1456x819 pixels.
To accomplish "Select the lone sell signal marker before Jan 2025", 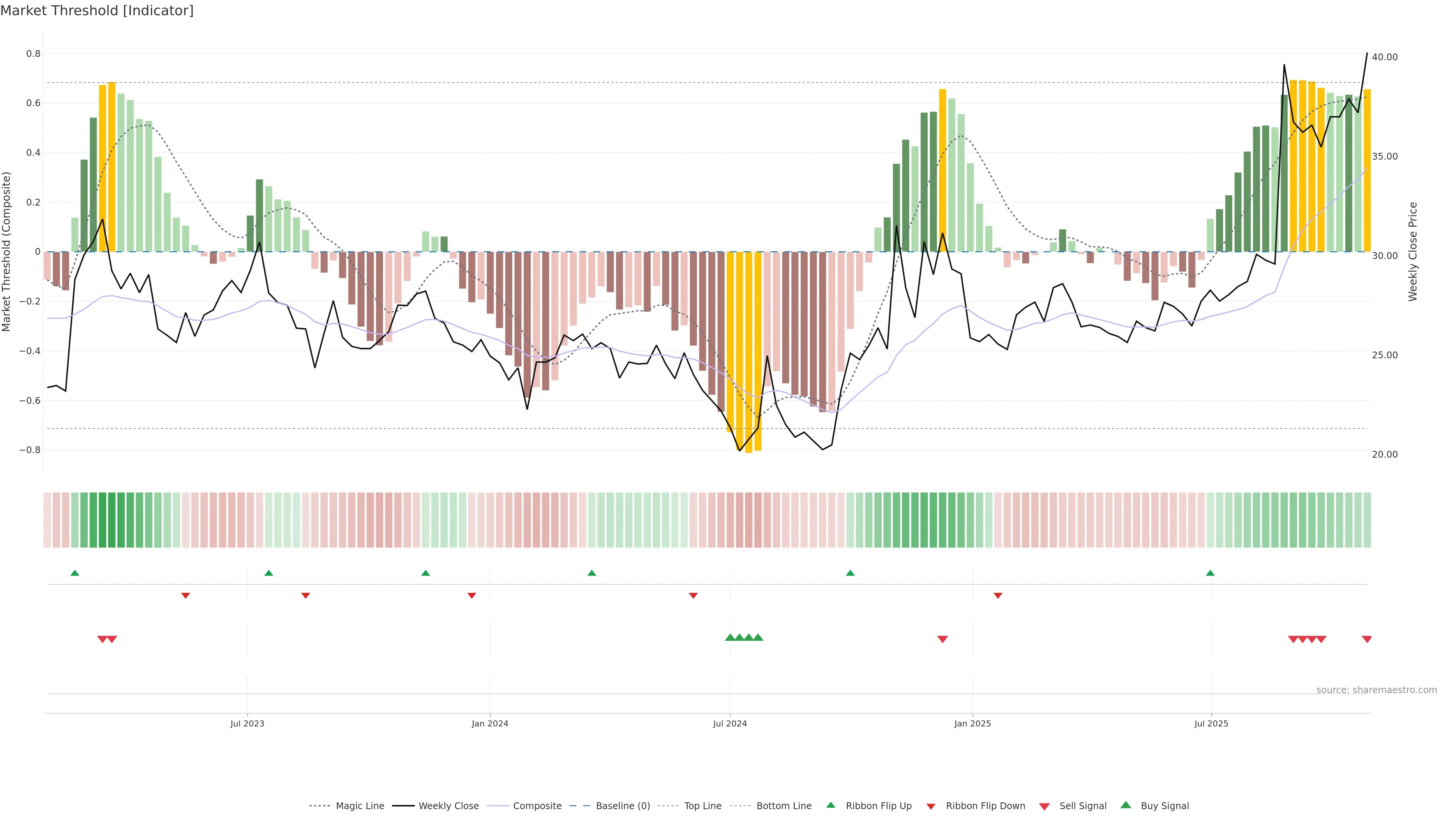I will pos(942,639).
